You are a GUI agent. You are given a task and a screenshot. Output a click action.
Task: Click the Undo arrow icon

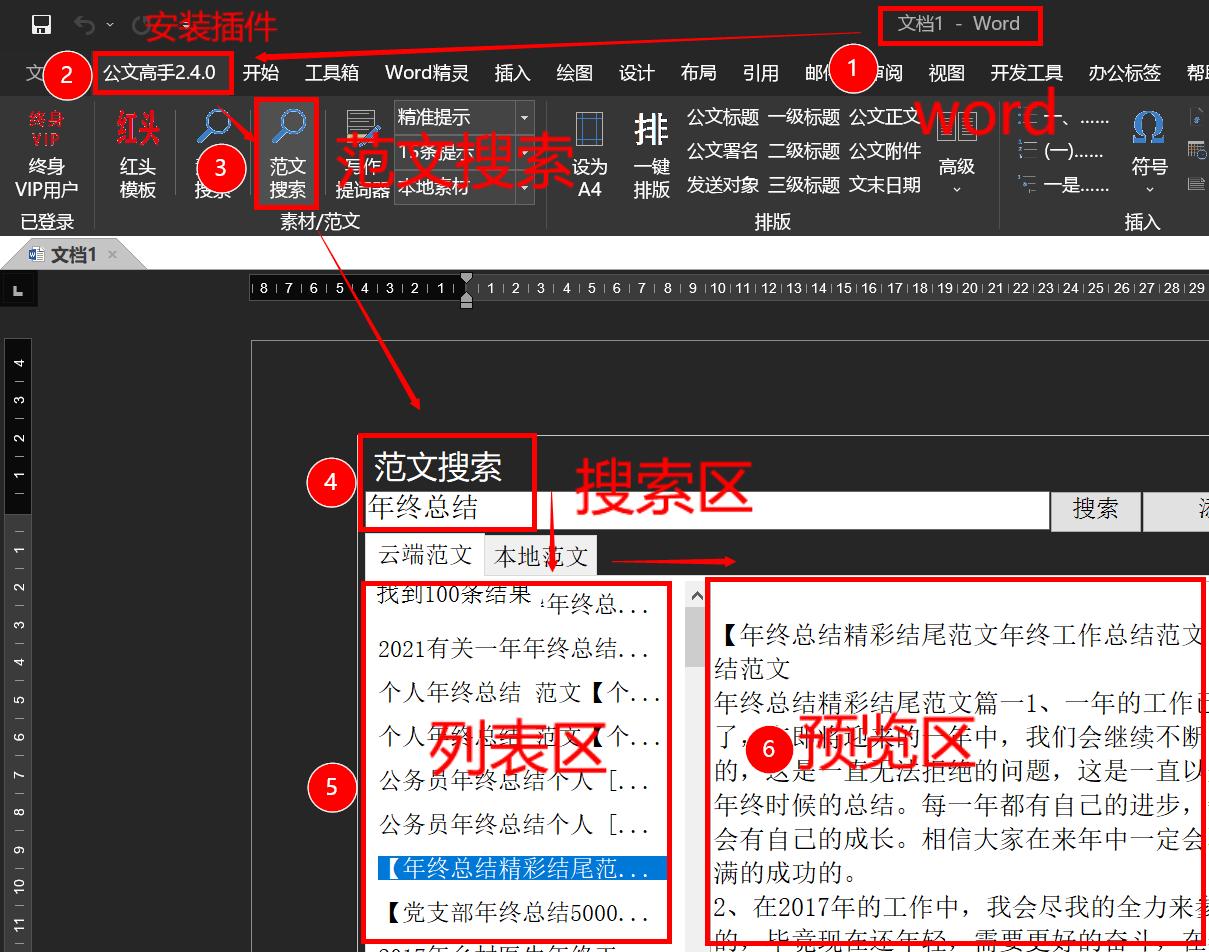coord(85,24)
